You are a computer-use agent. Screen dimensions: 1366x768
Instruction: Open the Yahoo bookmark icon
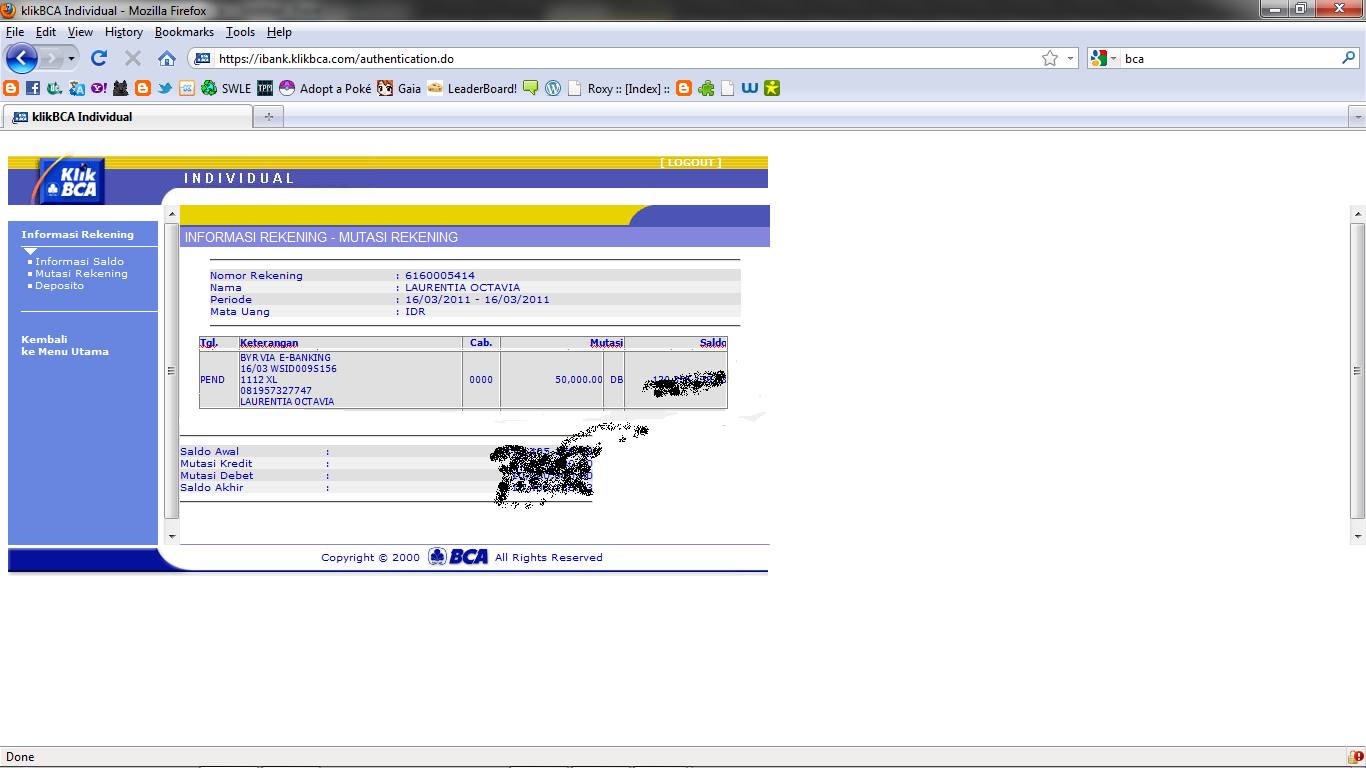(x=99, y=88)
